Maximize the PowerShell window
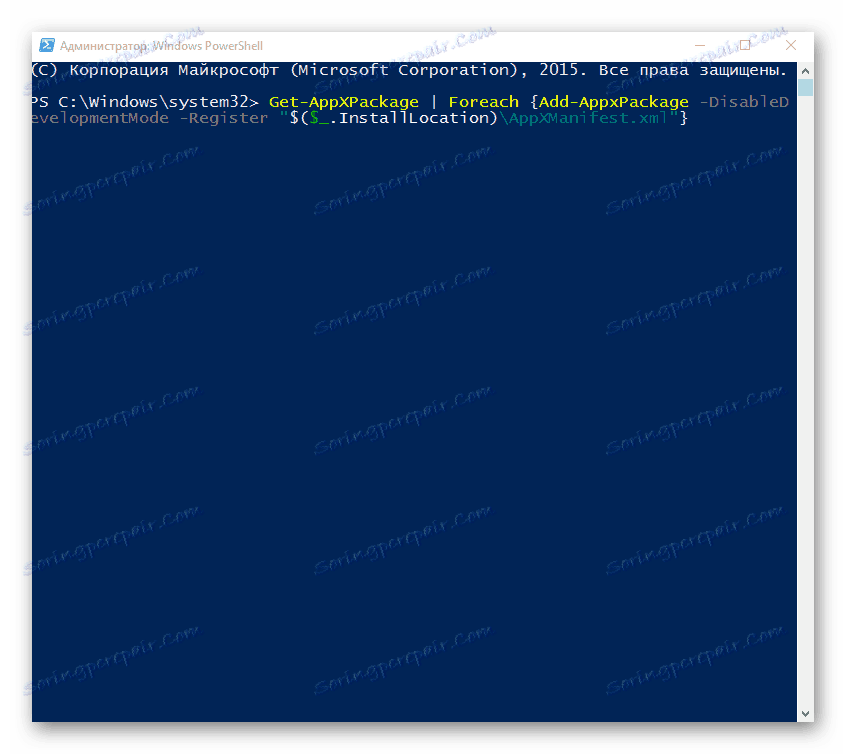 (x=745, y=45)
